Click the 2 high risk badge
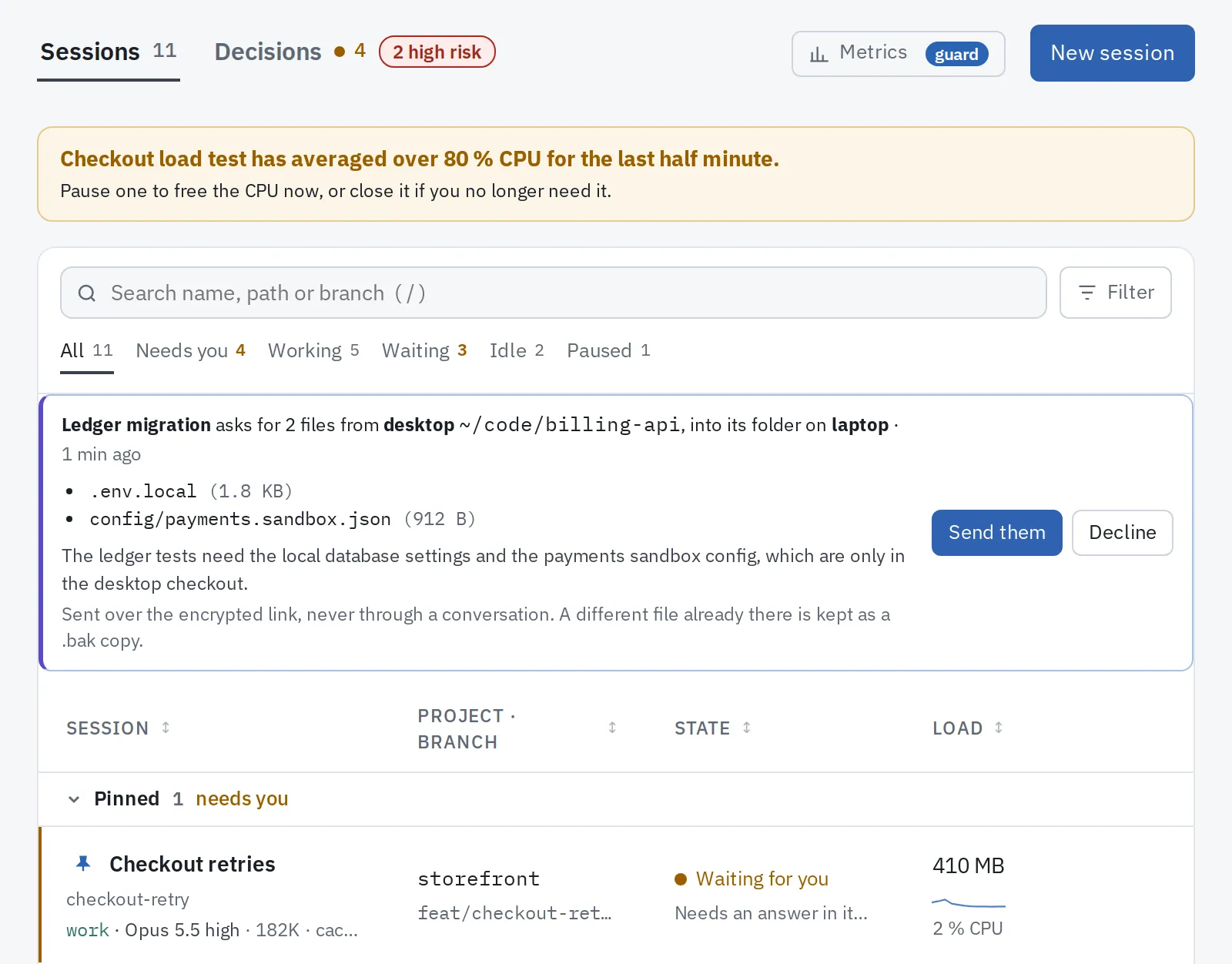The image size is (1232, 964). [437, 52]
